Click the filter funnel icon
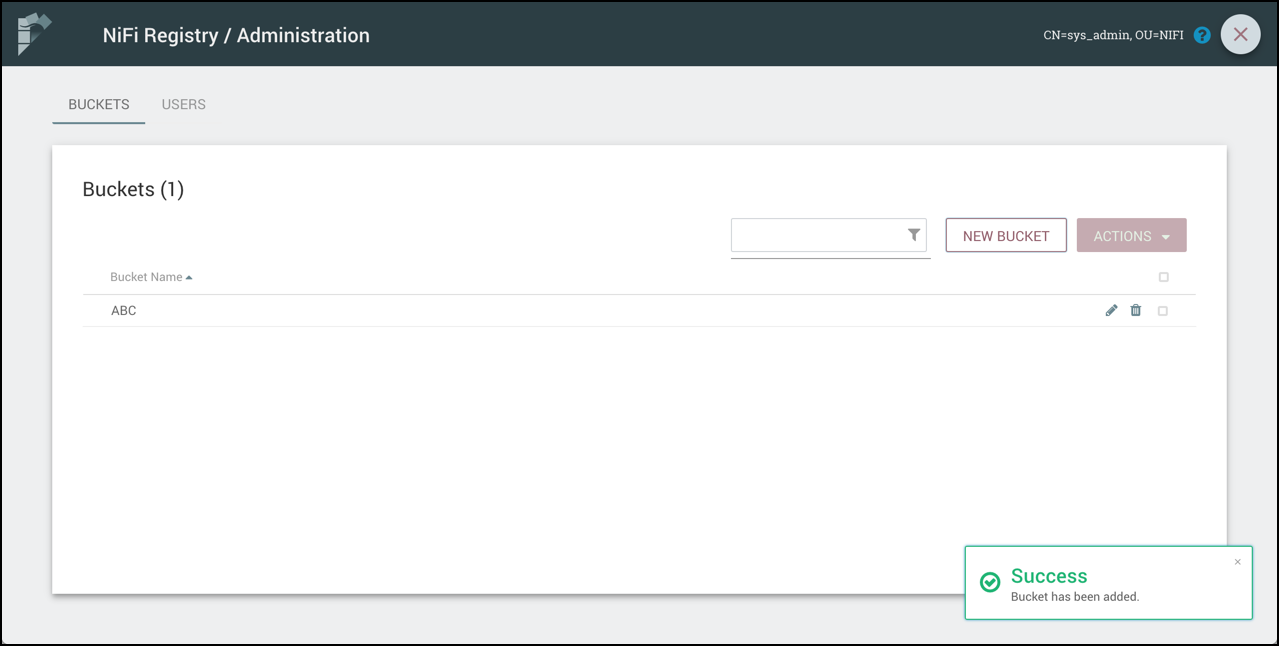The image size is (1279, 646). click(913, 234)
